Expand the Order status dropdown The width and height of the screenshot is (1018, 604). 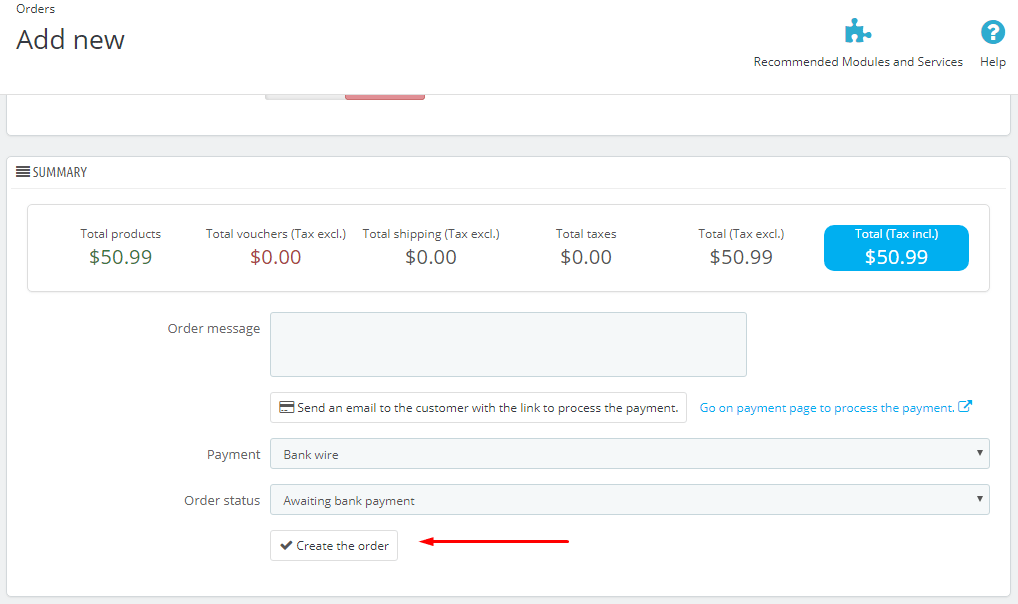pyautogui.click(x=629, y=500)
